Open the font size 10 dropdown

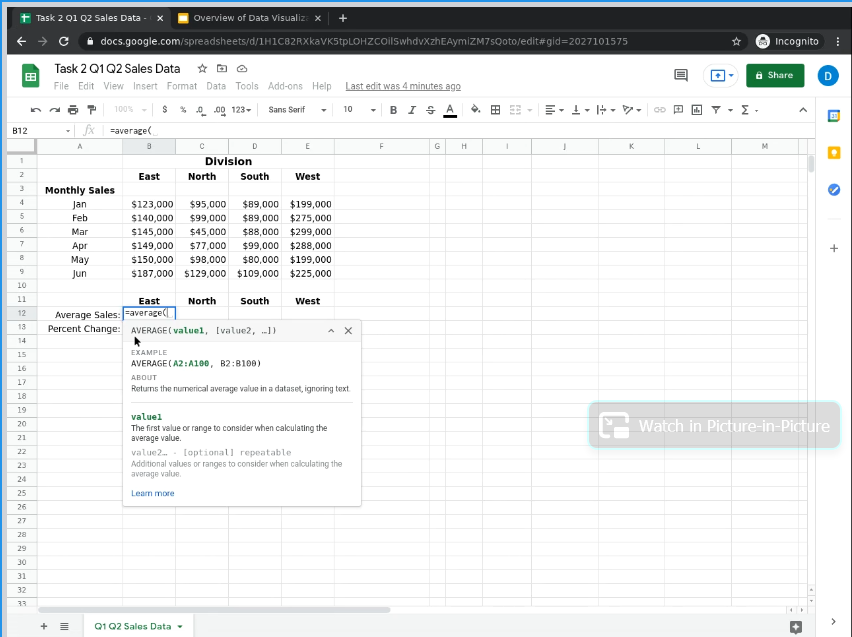point(359,110)
